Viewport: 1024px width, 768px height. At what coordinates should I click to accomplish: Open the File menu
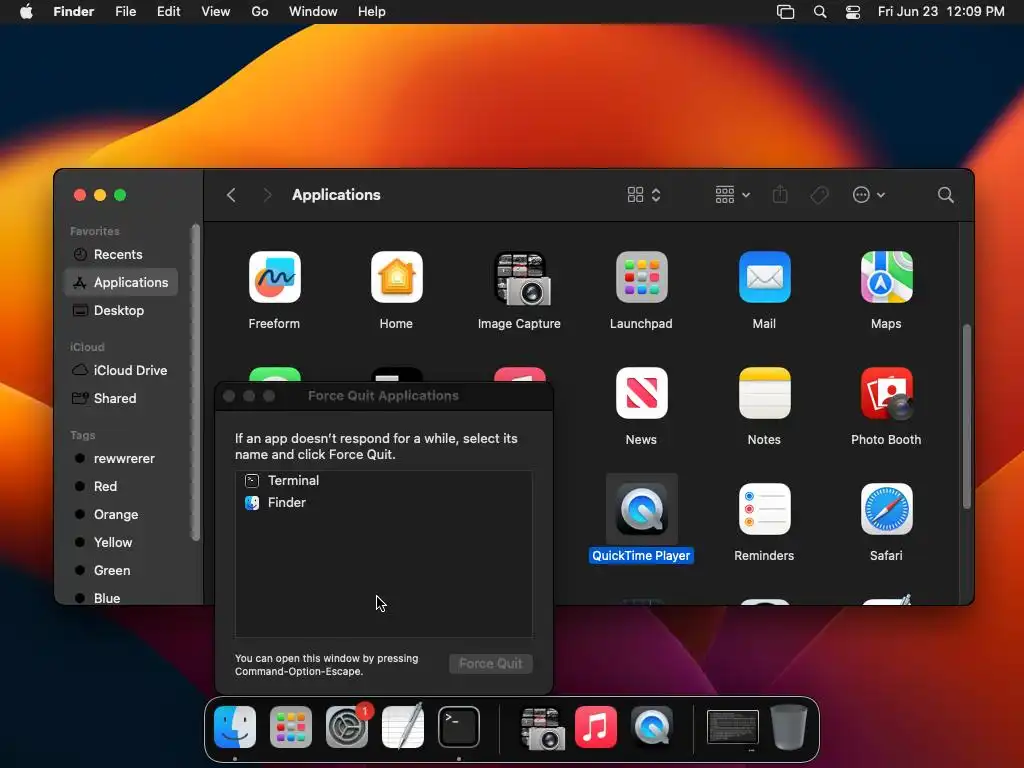coord(125,11)
